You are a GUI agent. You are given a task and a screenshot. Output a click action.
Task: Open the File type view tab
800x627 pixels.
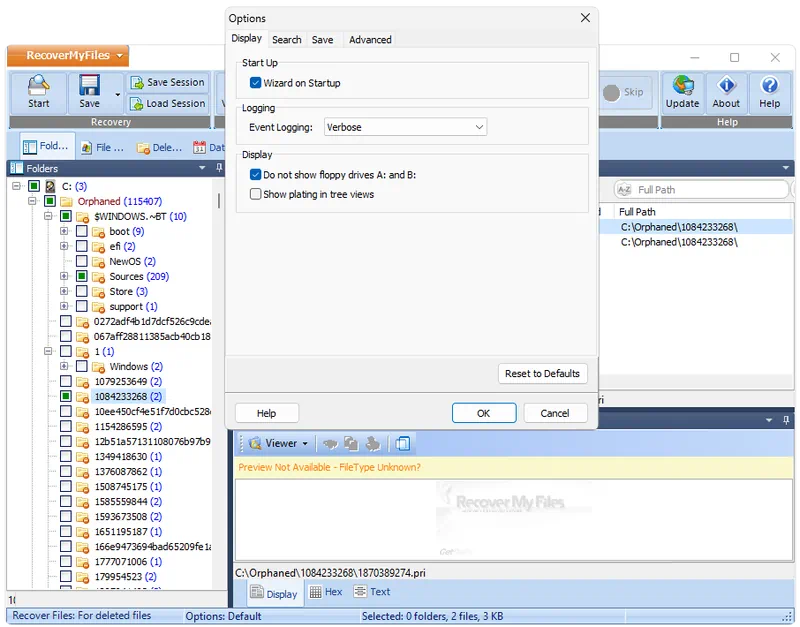click(x=103, y=147)
